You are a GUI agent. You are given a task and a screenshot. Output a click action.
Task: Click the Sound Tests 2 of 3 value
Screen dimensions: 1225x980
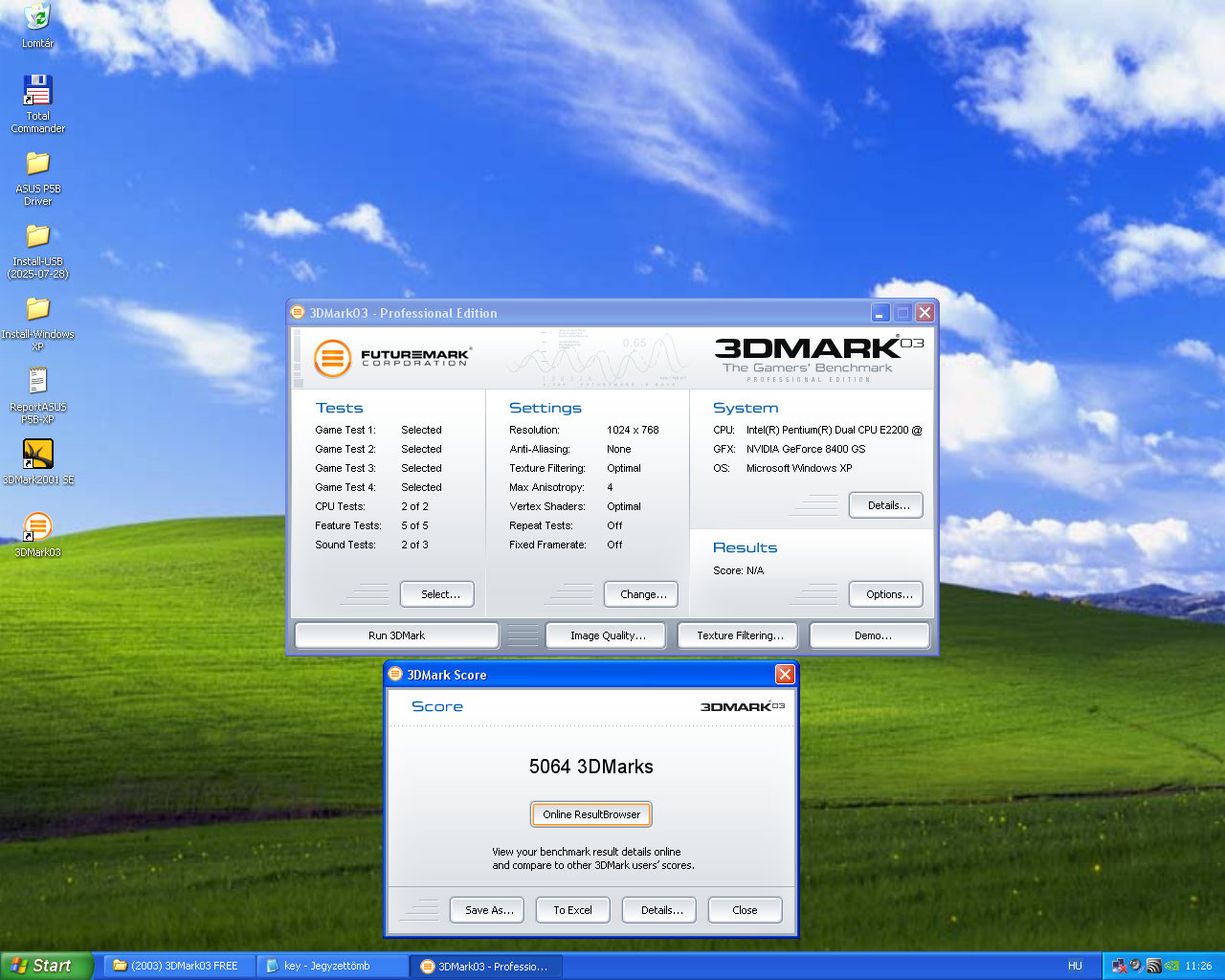(414, 545)
